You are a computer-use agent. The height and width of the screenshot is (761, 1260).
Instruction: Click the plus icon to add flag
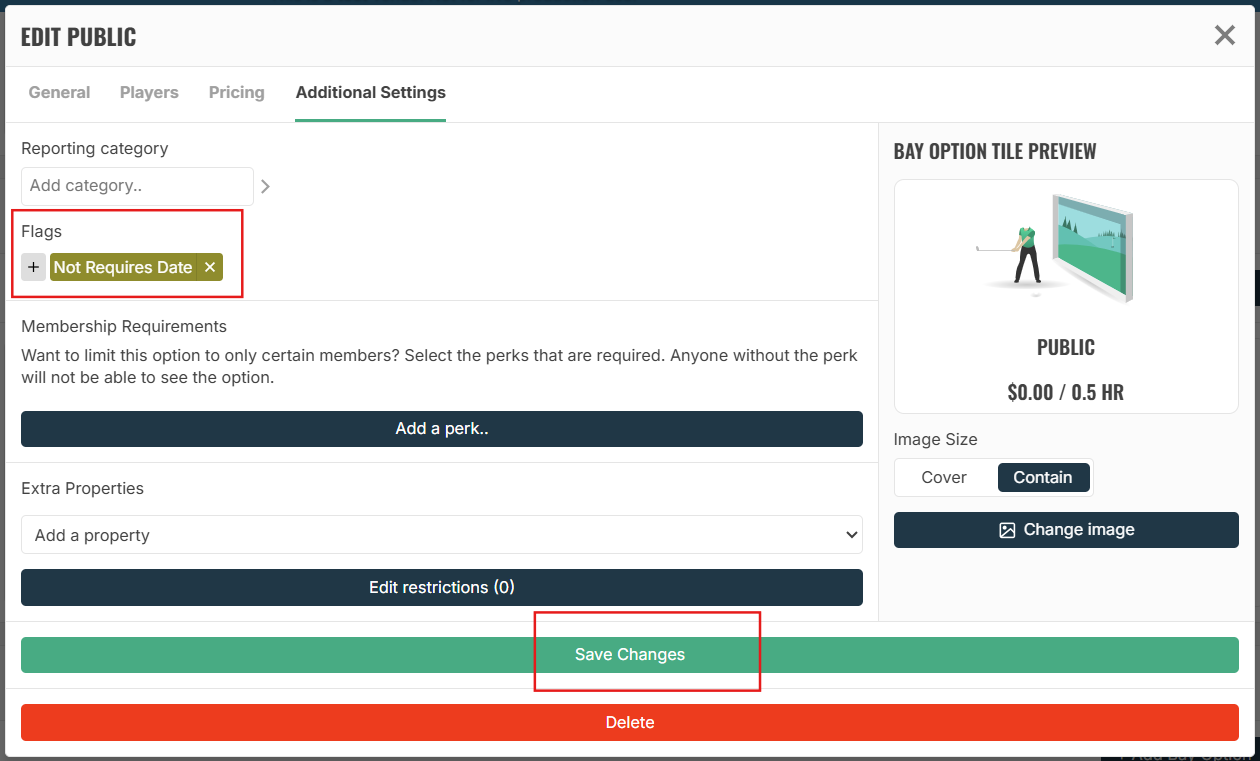pyautogui.click(x=33, y=267)
